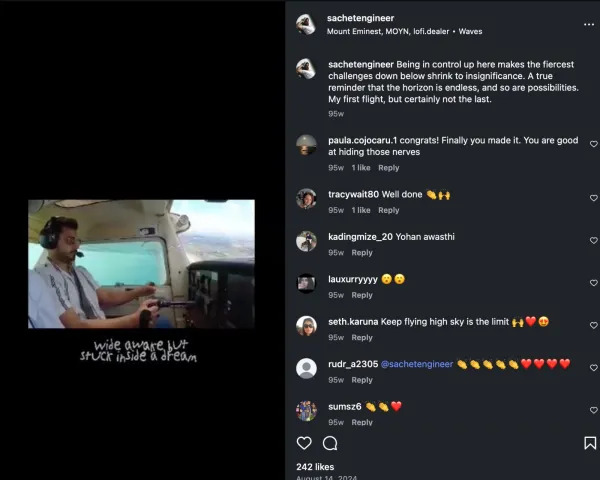
Task: Like sumsz6's comment heart
Action: click(593, 410)
